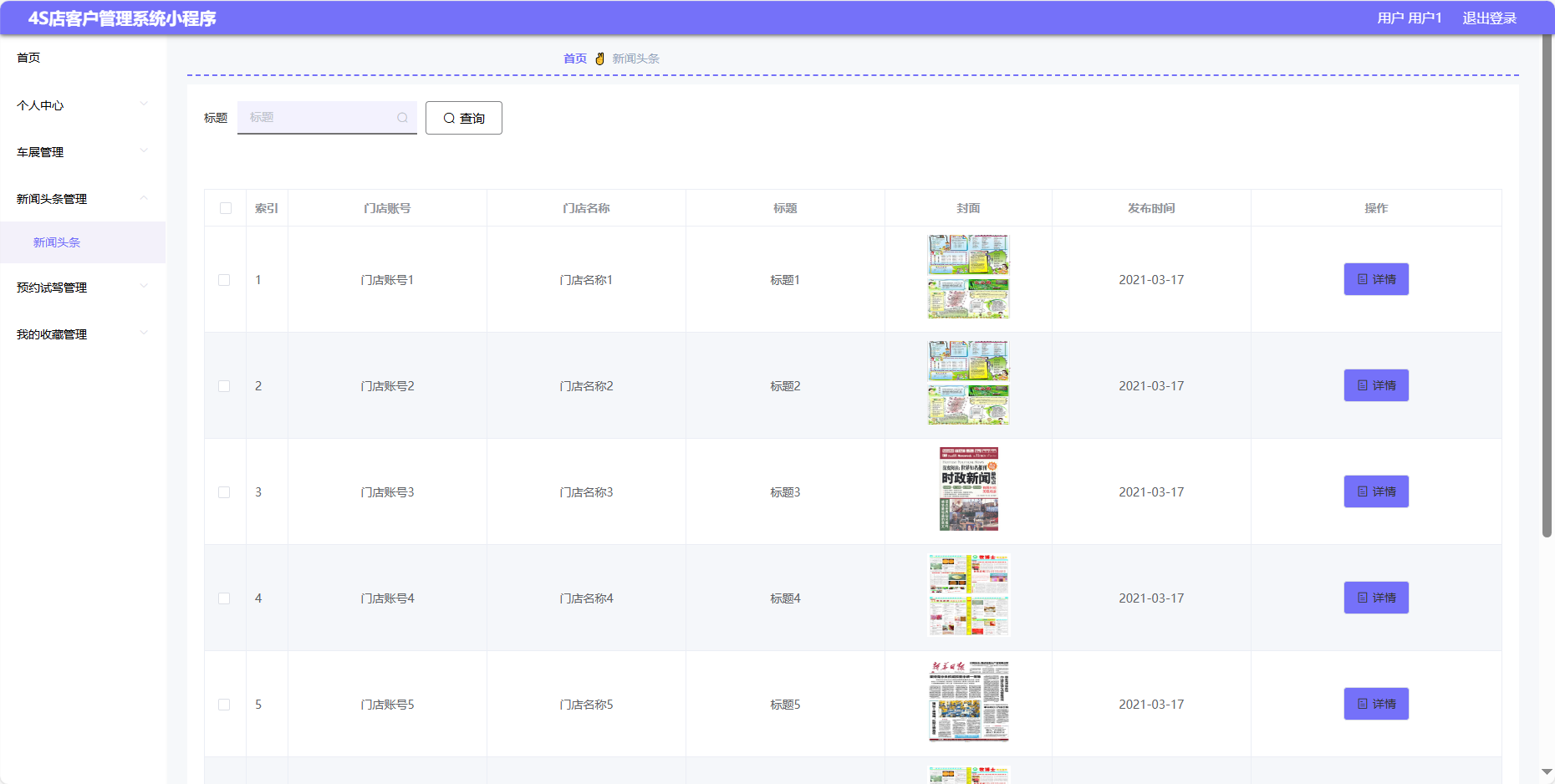The width and height of the screenshot is (1555, 784).
Task: Click 首页 breadcrumb link
Action: coord(575,59)
